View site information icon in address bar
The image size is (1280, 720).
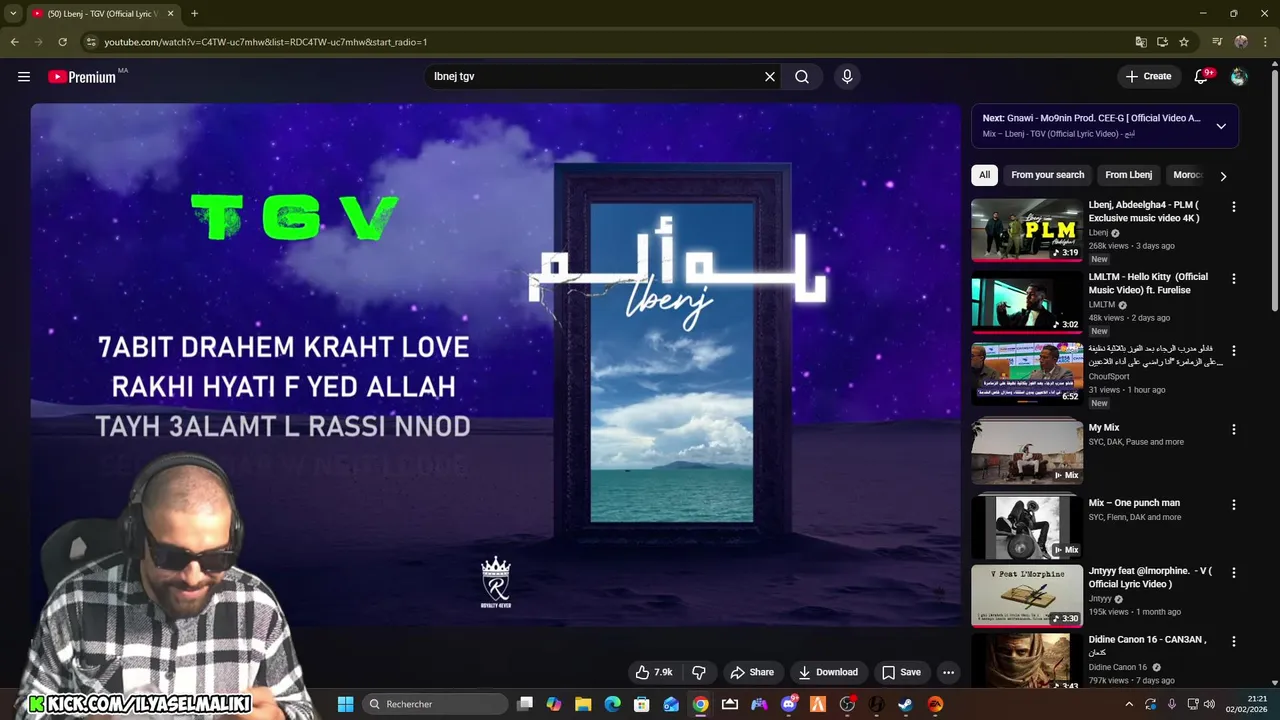(x=91, y=42)
